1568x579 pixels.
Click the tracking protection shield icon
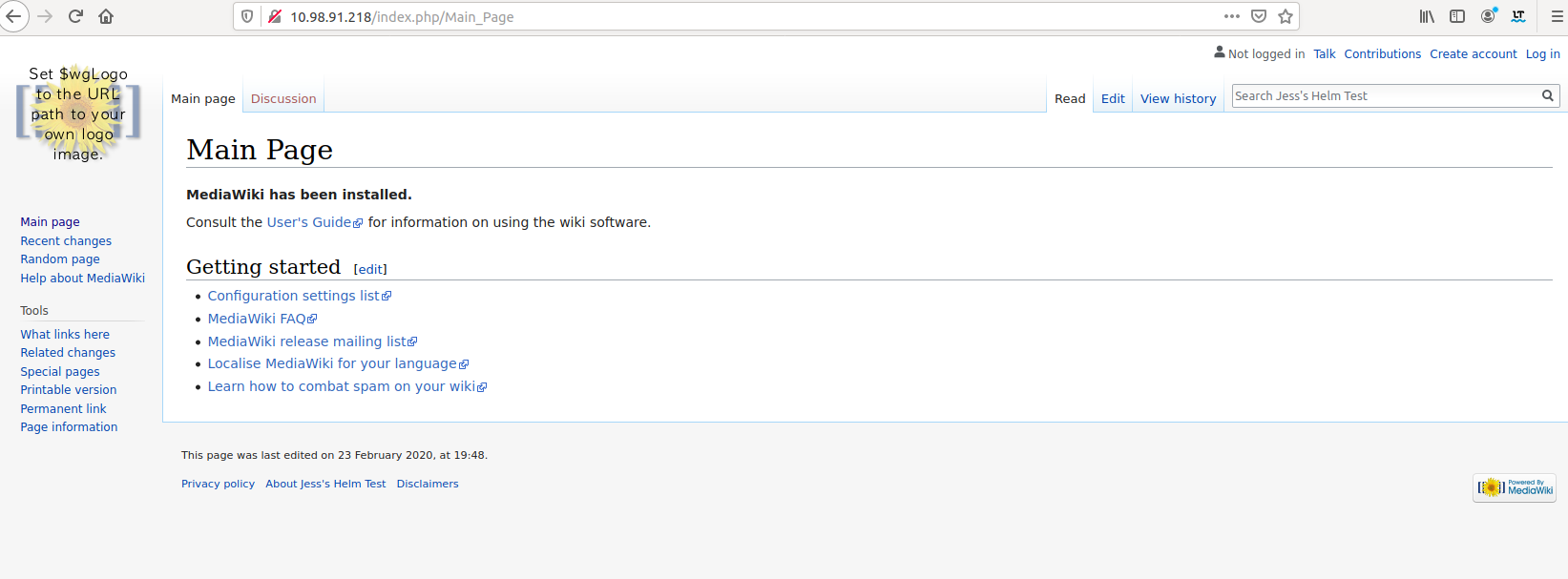click(x=247, y=16)
